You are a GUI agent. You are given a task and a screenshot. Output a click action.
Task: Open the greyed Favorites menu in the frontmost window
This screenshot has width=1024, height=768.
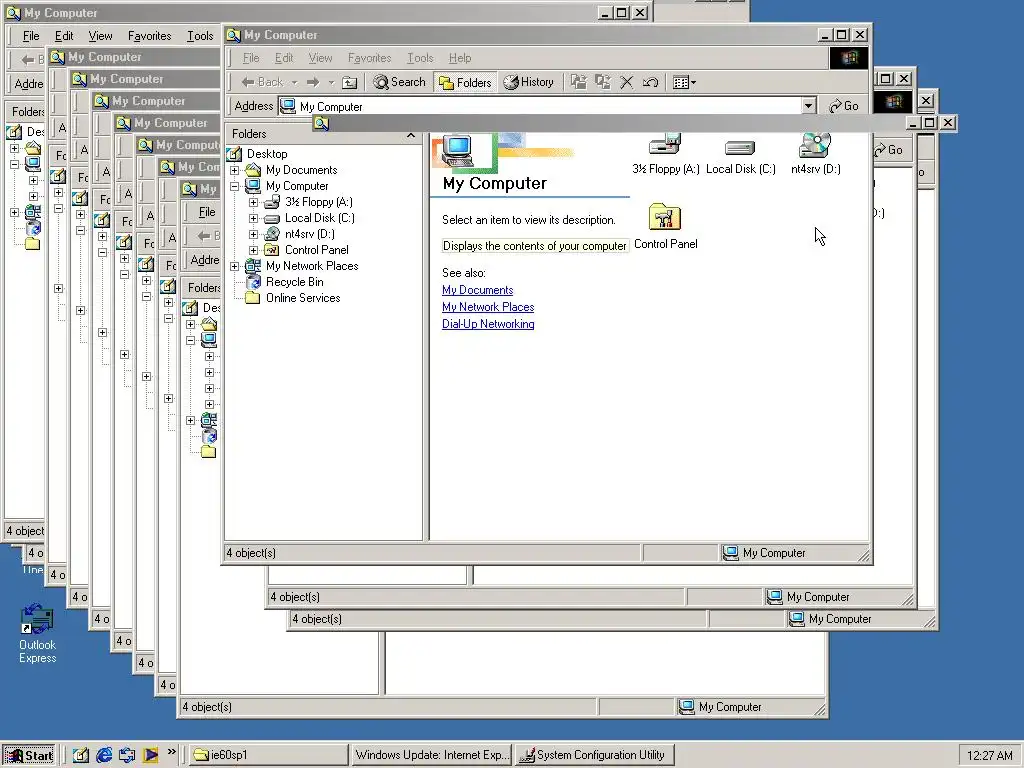coord(369,58)
